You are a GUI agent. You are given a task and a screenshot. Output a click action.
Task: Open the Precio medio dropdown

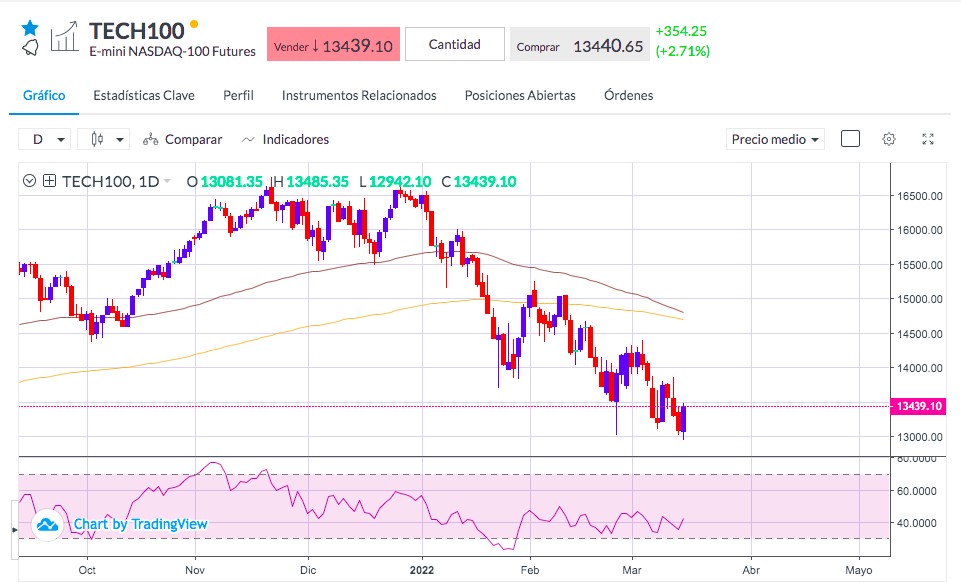click(775, 140)
